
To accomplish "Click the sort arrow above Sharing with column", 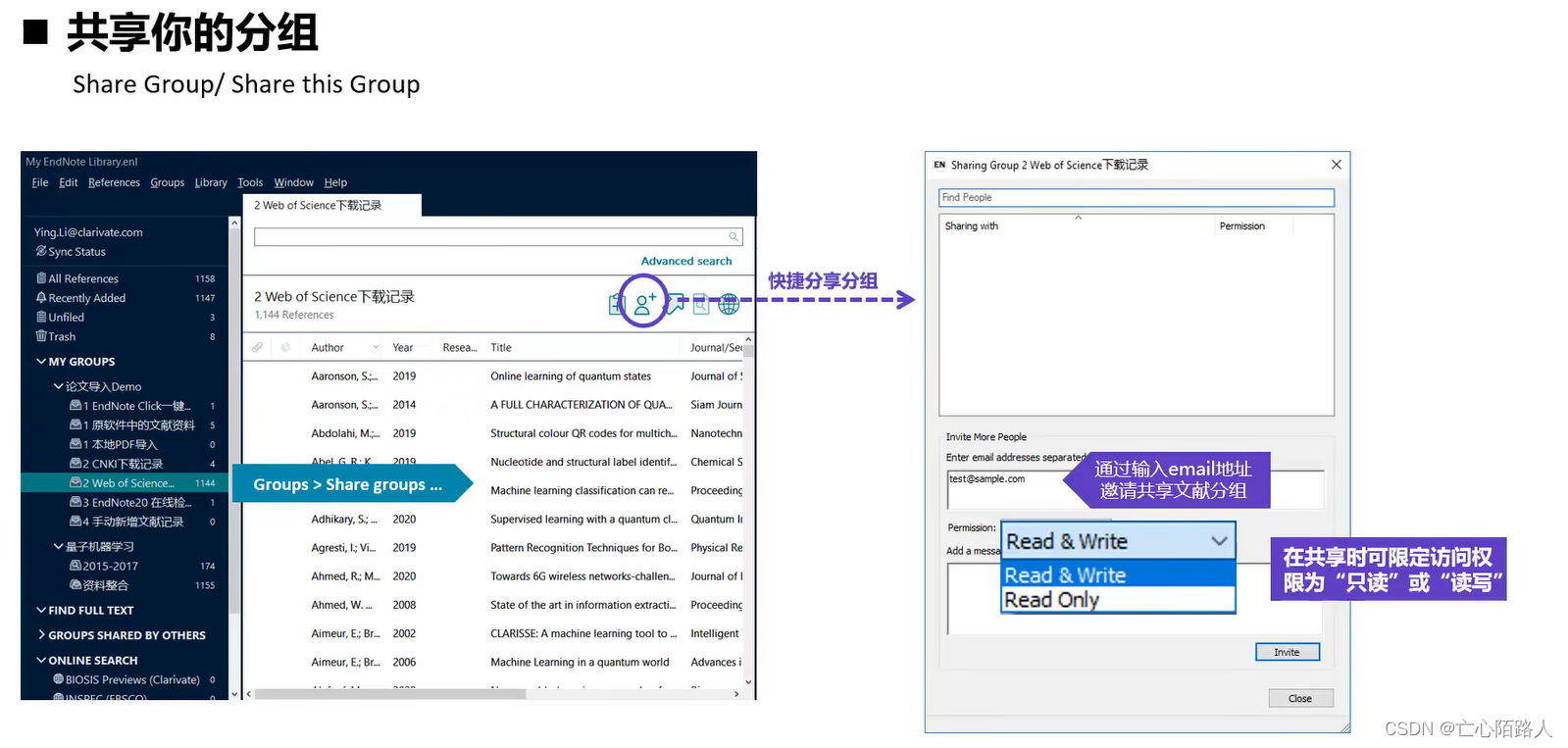I will (x=1078, y=218).
